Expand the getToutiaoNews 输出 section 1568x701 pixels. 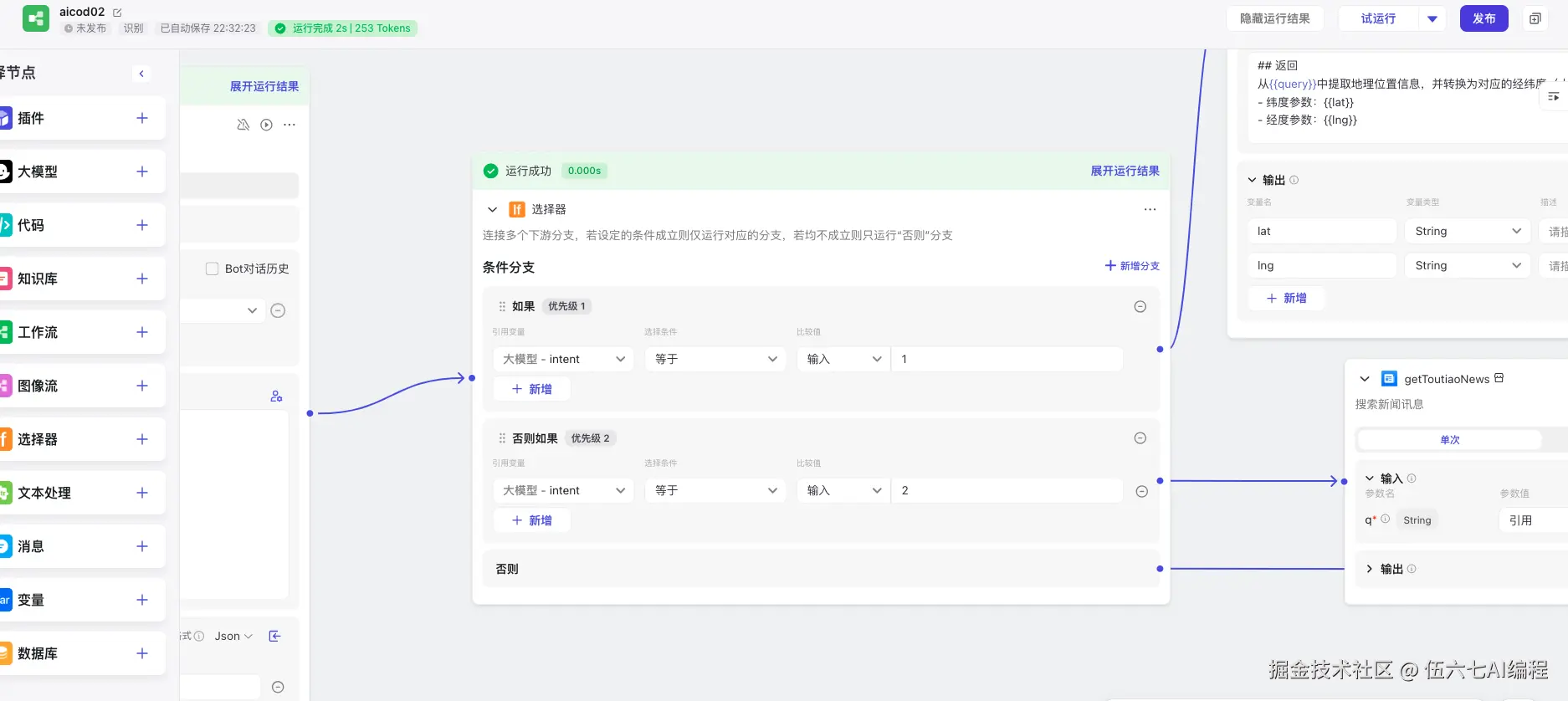[x=1370, y=569]
